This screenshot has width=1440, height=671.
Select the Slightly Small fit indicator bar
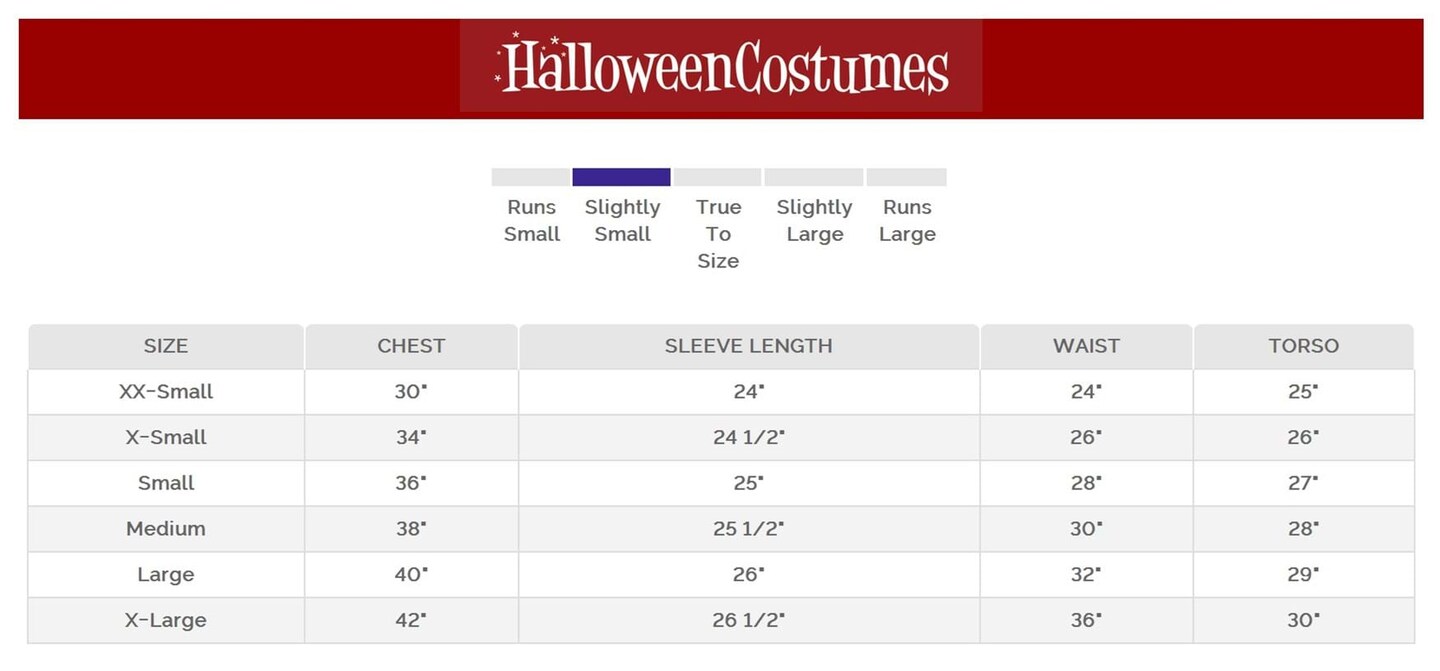621,177
